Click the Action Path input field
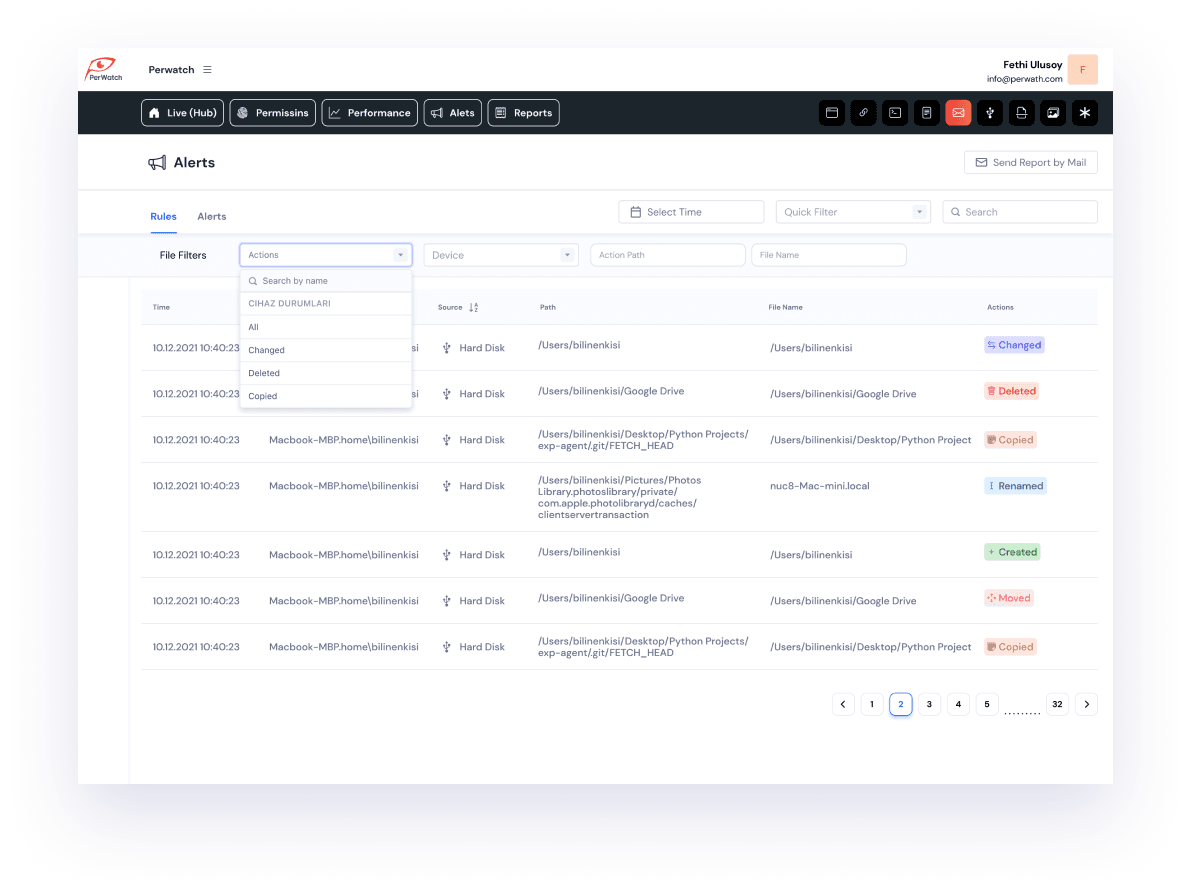Screen dimensions: 1177x893 (667, 255)
